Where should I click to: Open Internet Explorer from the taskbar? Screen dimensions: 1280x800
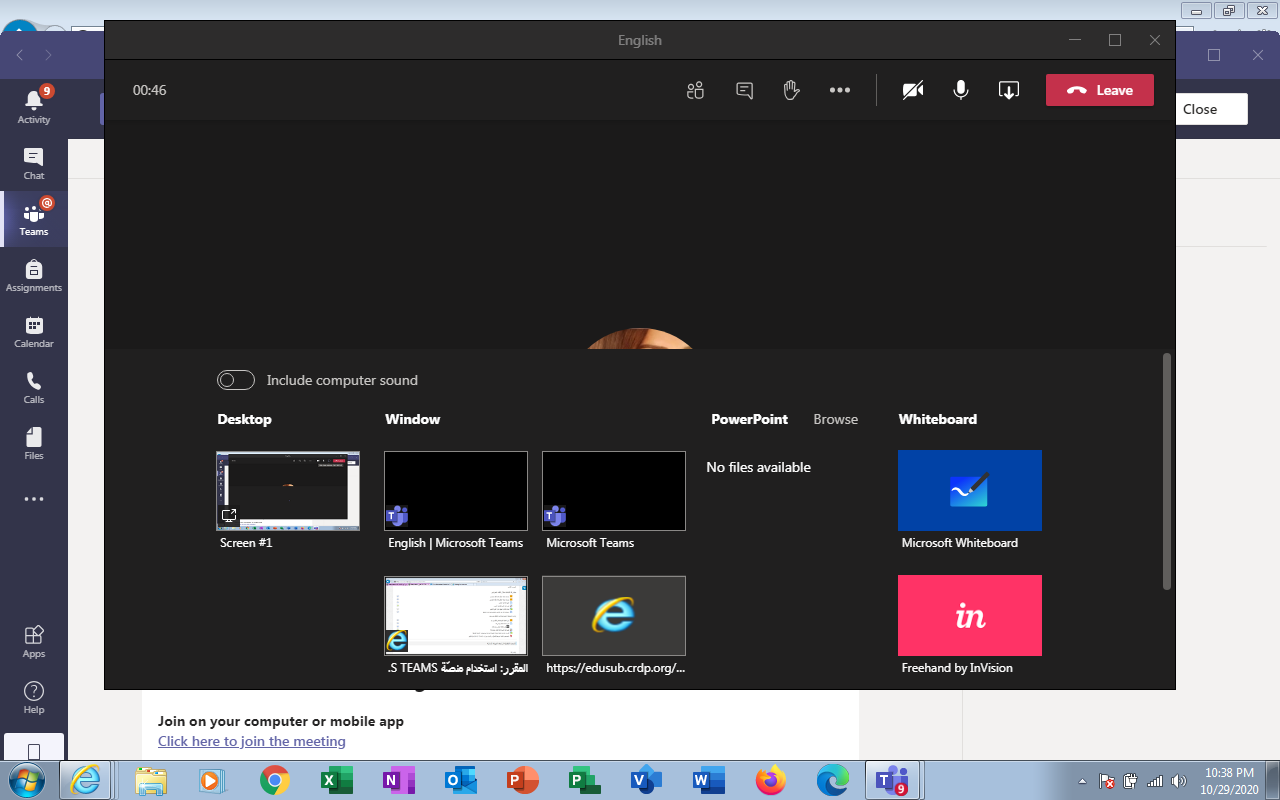85,780
